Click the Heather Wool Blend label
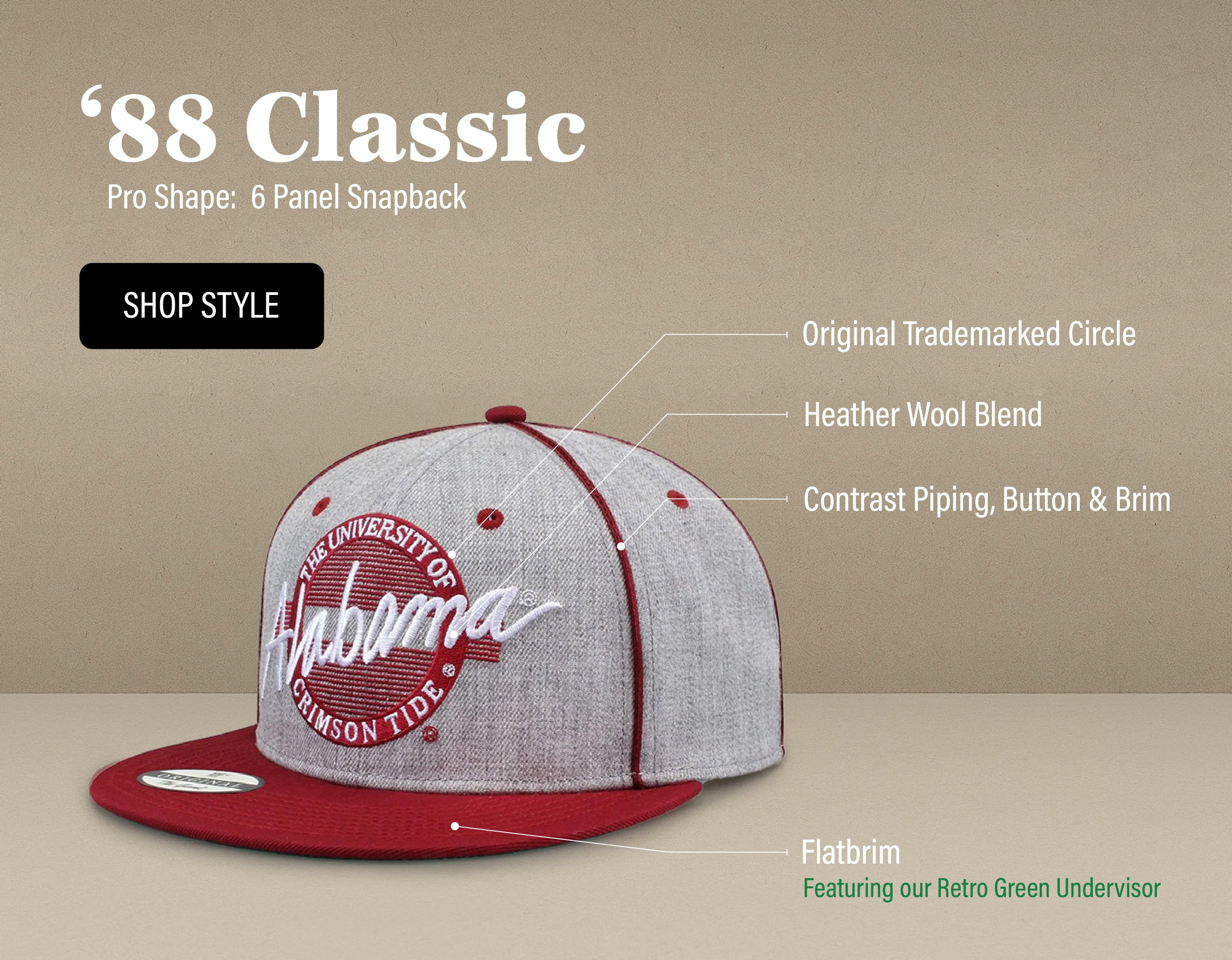Viewport: 1232px width, 960px height. tap(922, 414)
